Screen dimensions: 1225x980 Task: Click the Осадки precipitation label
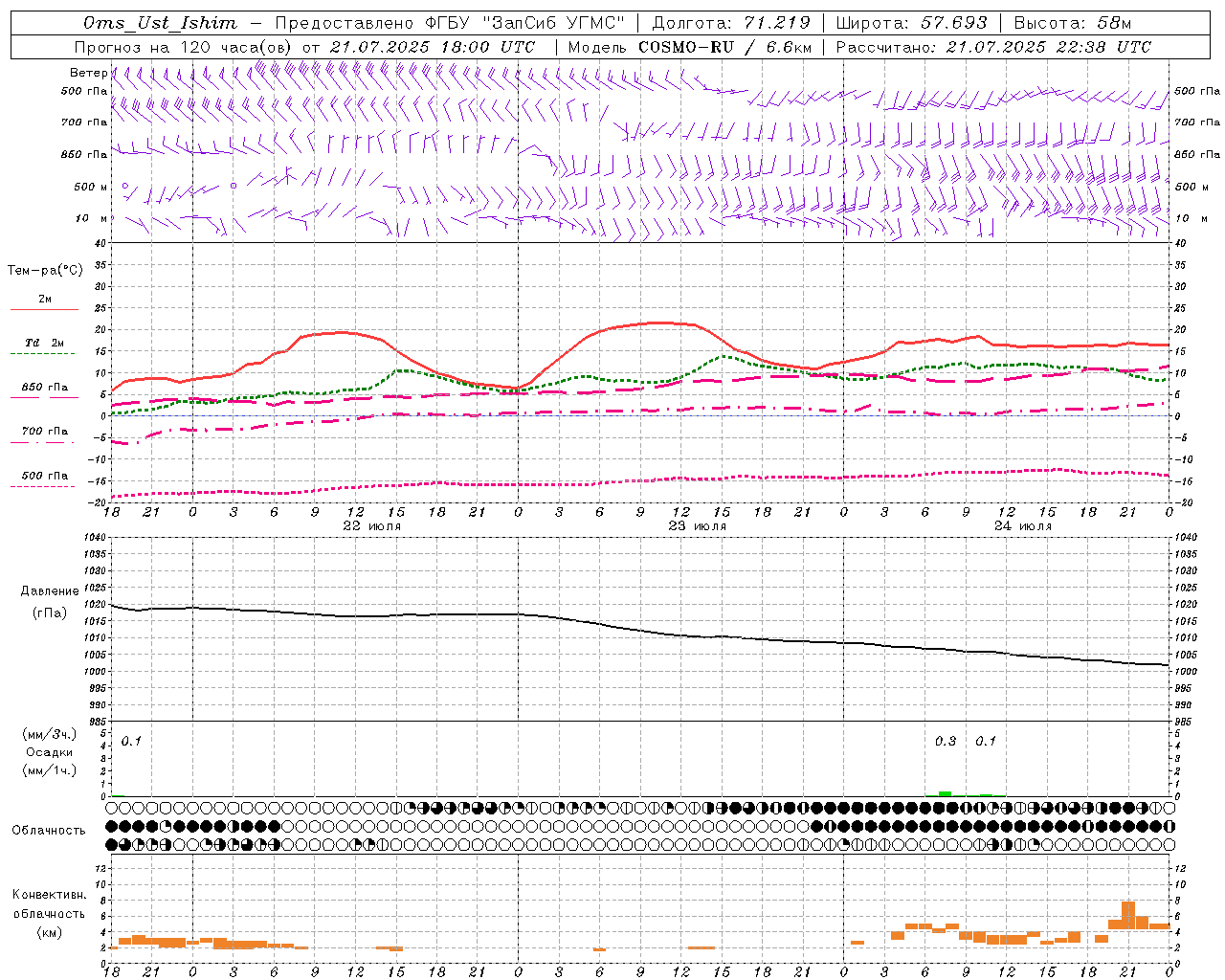(50, 752)
